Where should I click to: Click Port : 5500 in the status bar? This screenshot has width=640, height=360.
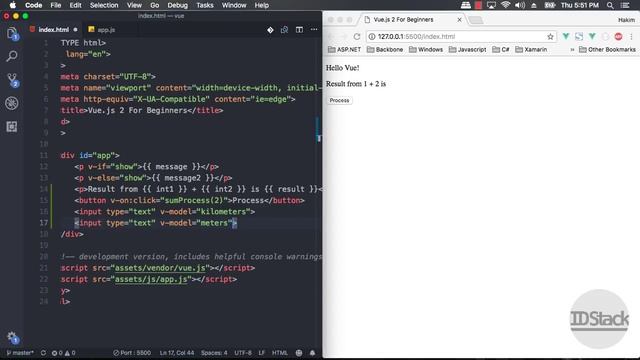tap(132, 353)
